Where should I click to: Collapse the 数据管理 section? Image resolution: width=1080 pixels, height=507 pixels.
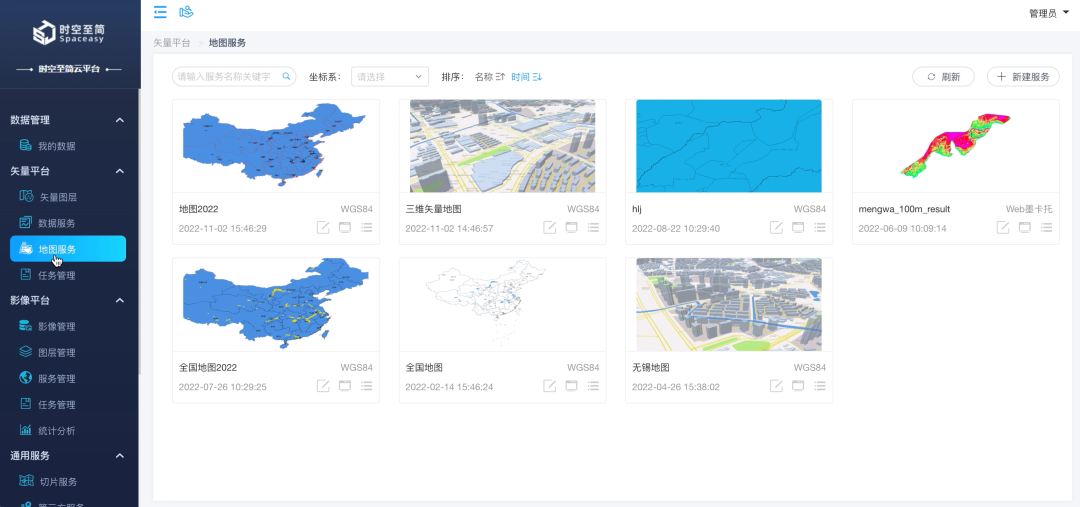click(120, 120)
